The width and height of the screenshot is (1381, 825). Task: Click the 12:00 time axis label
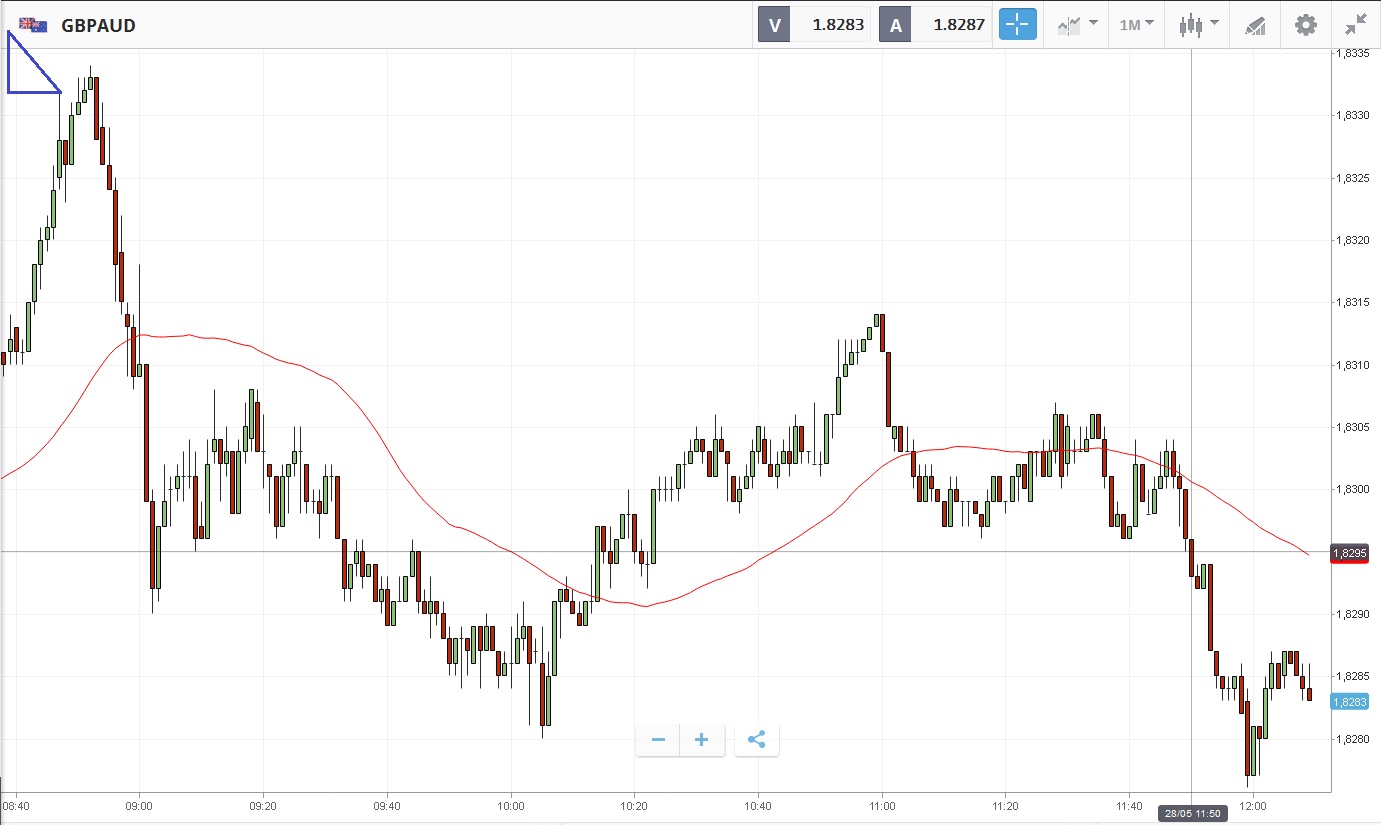(1253, 805)
